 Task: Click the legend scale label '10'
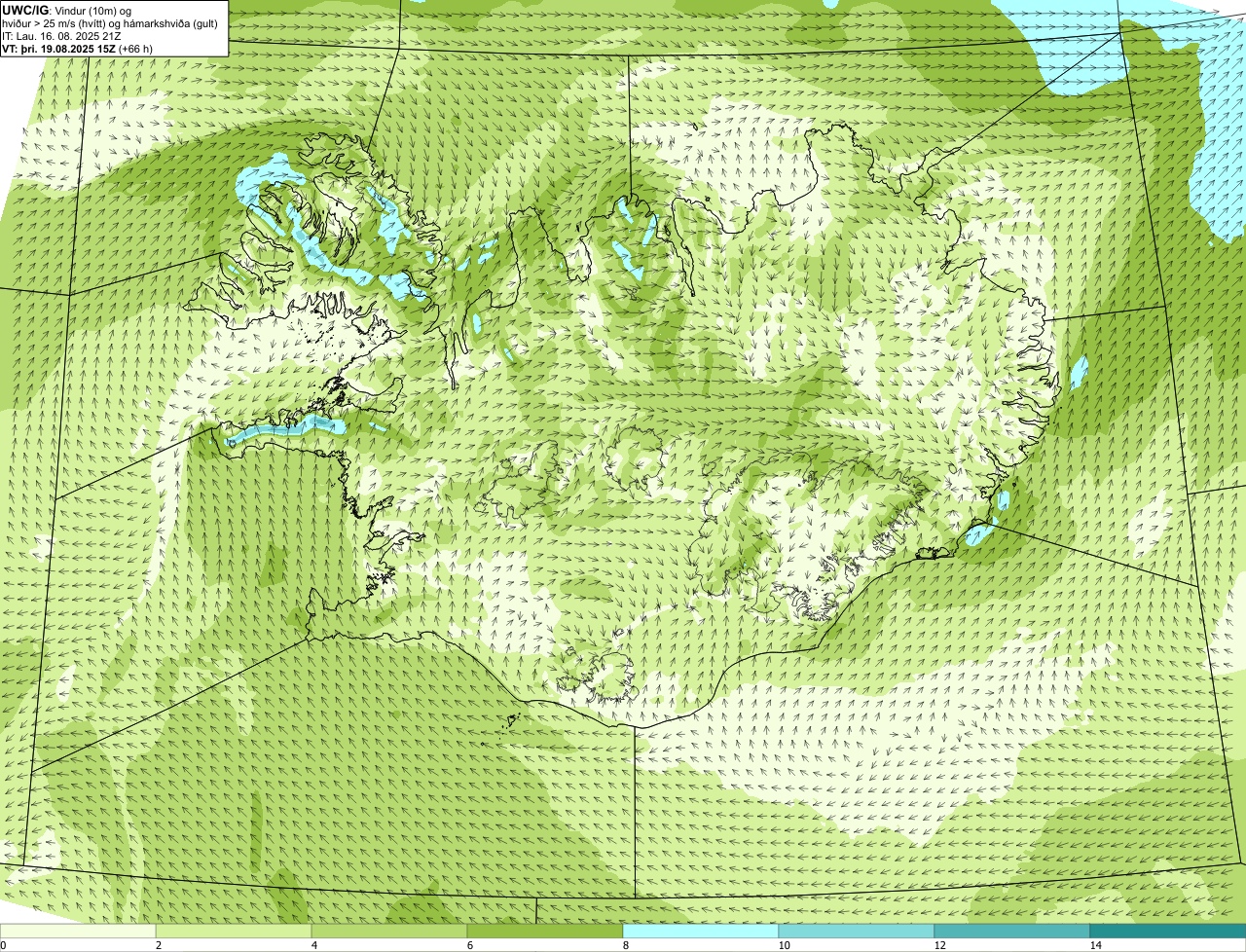(x=784, y=945)
